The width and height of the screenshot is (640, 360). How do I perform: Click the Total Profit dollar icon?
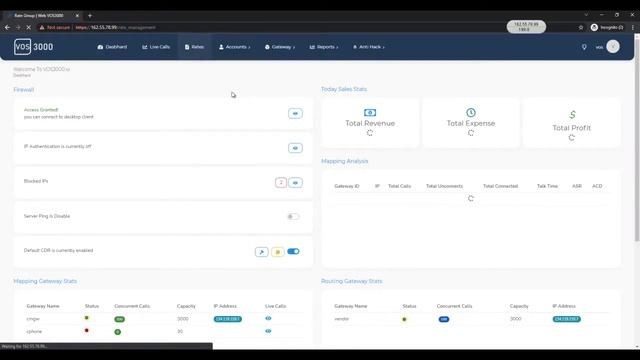click(572, 115)
